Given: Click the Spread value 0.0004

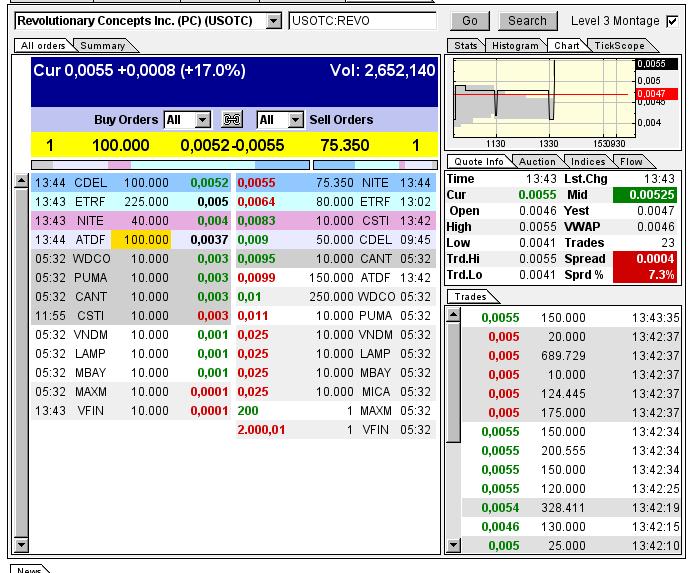Looking at the screenshot, I should click(645, 259).
